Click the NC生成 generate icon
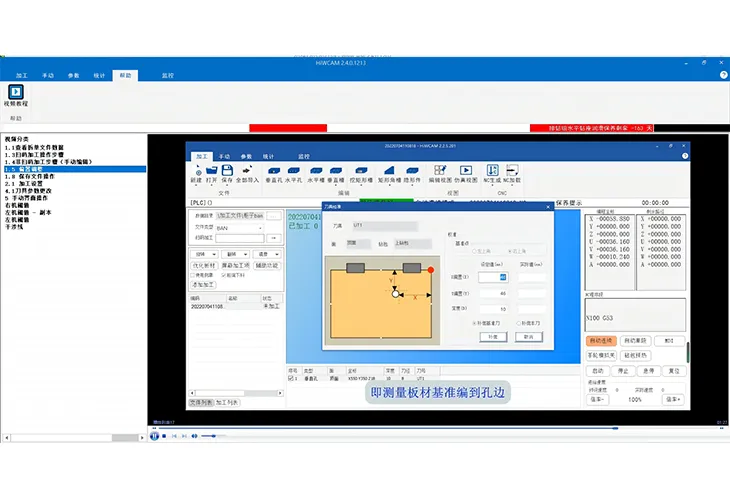This screenshot has height=500, width=730. pos(492,173)
